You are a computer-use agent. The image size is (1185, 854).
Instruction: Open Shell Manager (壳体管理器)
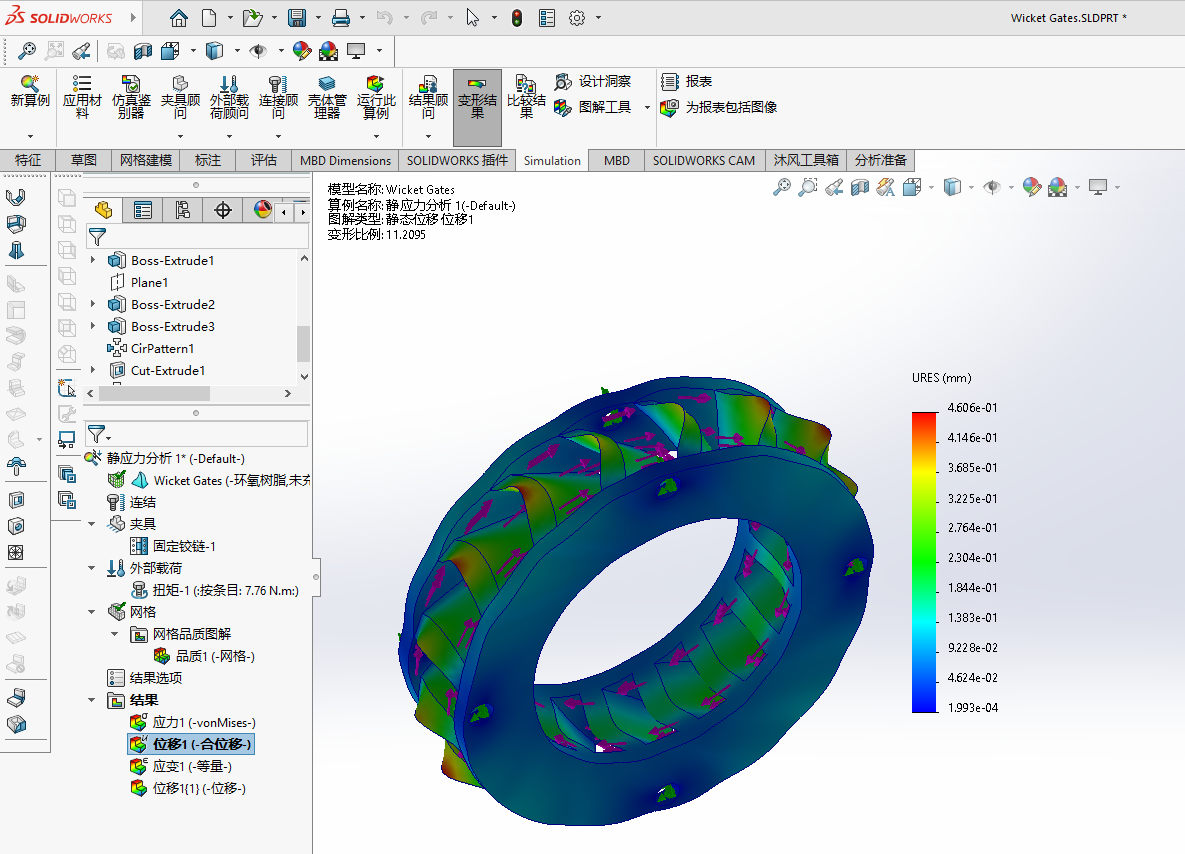tap(327, 99)
